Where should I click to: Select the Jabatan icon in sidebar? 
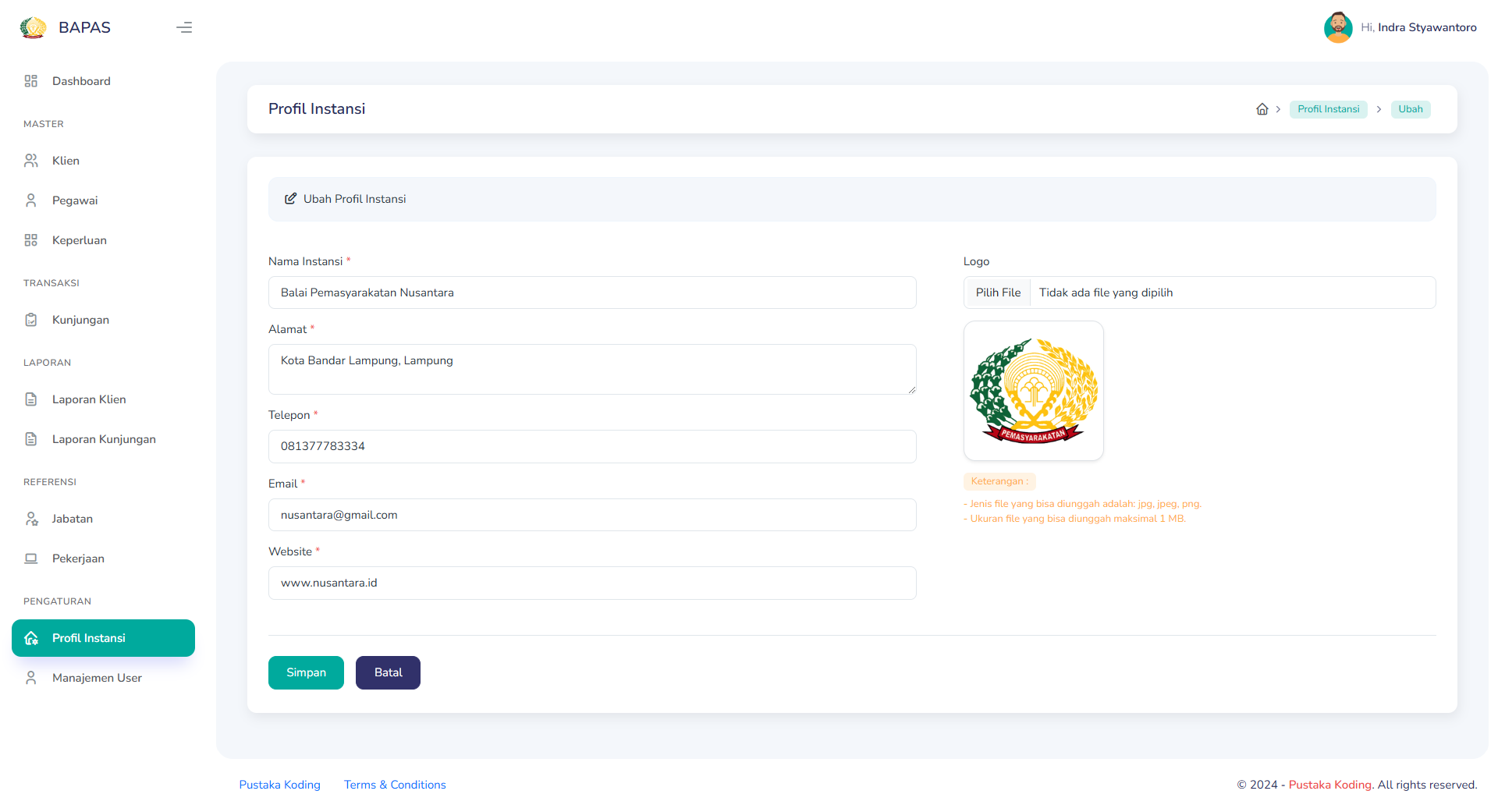click(31, 518)
